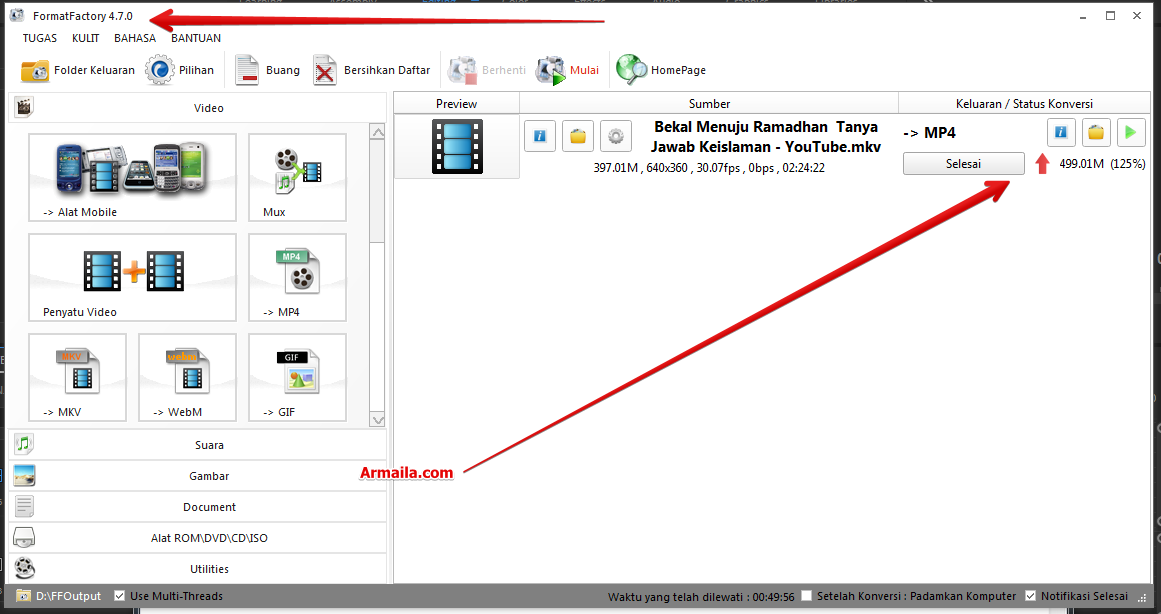The image size is (1161, 614).
Task: Expand the Document category
Action: tap(197, 507)
